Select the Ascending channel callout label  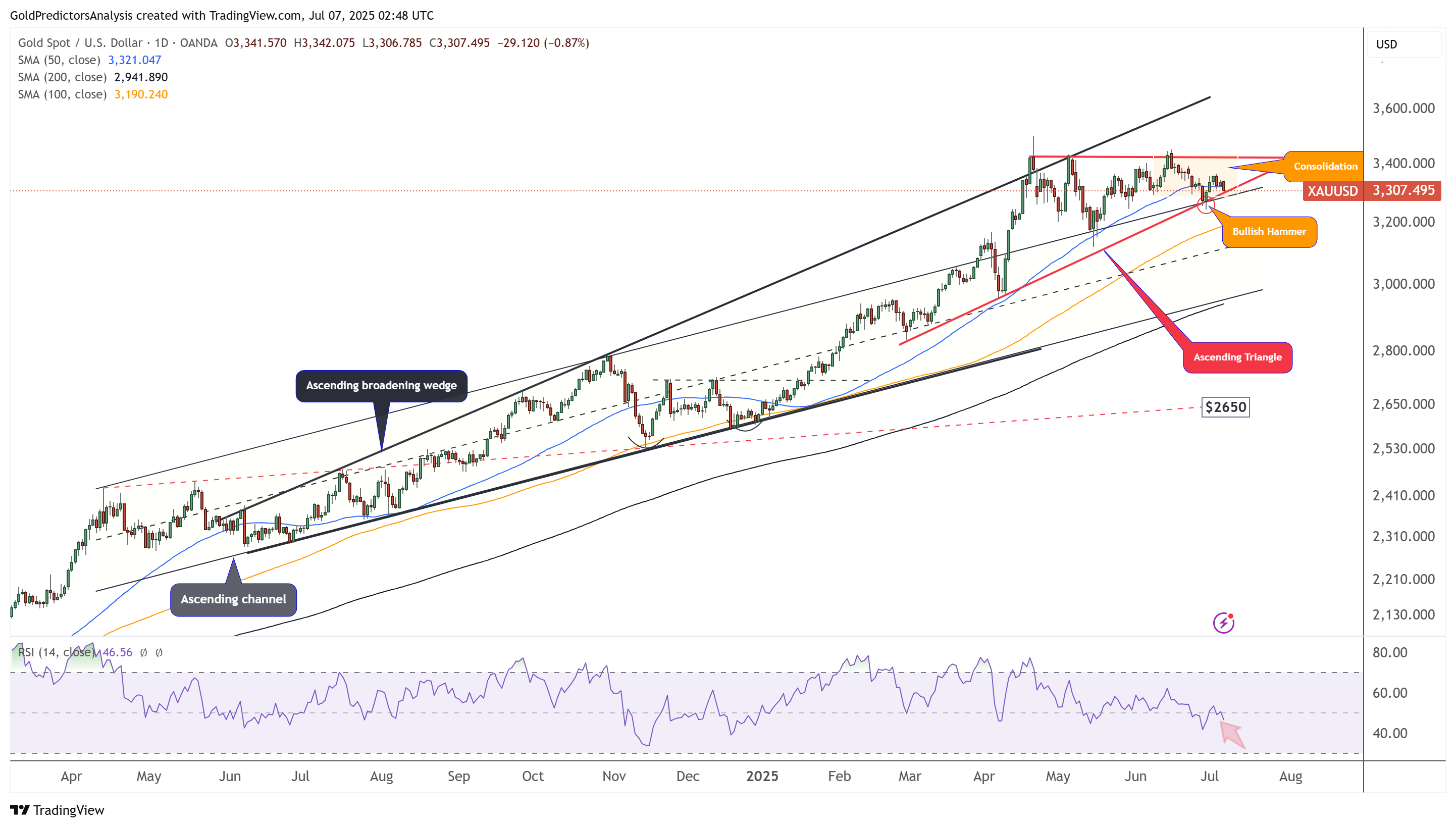[x=233, y=599]
